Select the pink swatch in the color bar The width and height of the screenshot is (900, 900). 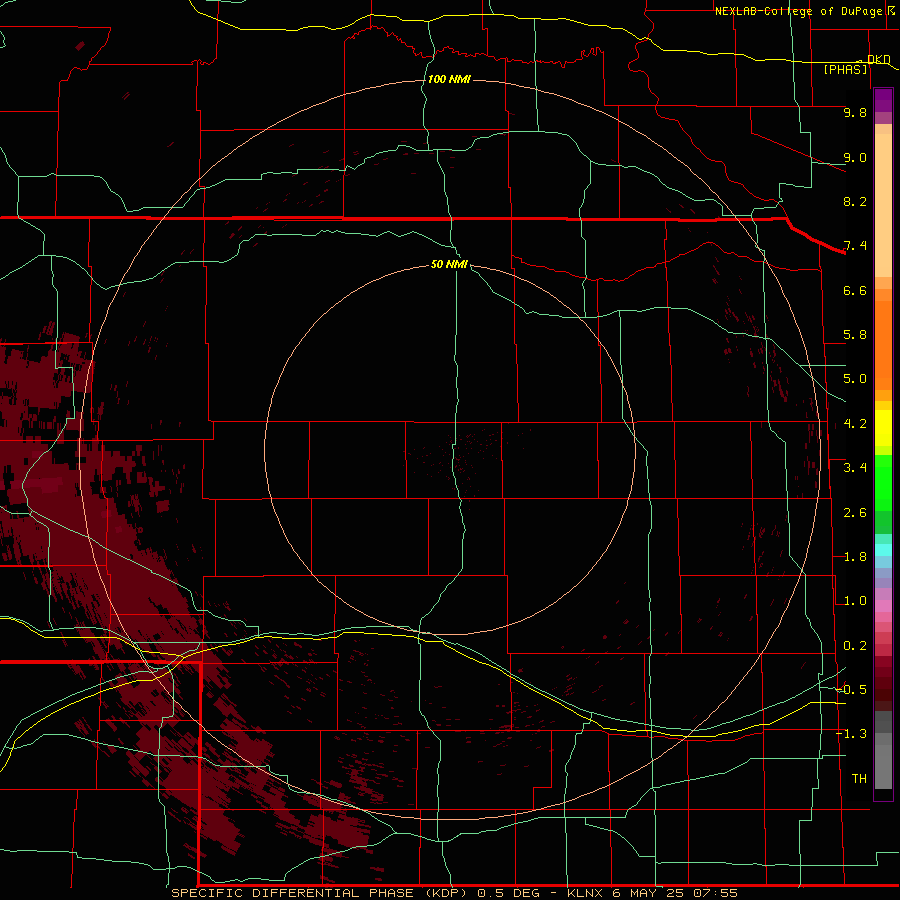click(x=883, y=606)
